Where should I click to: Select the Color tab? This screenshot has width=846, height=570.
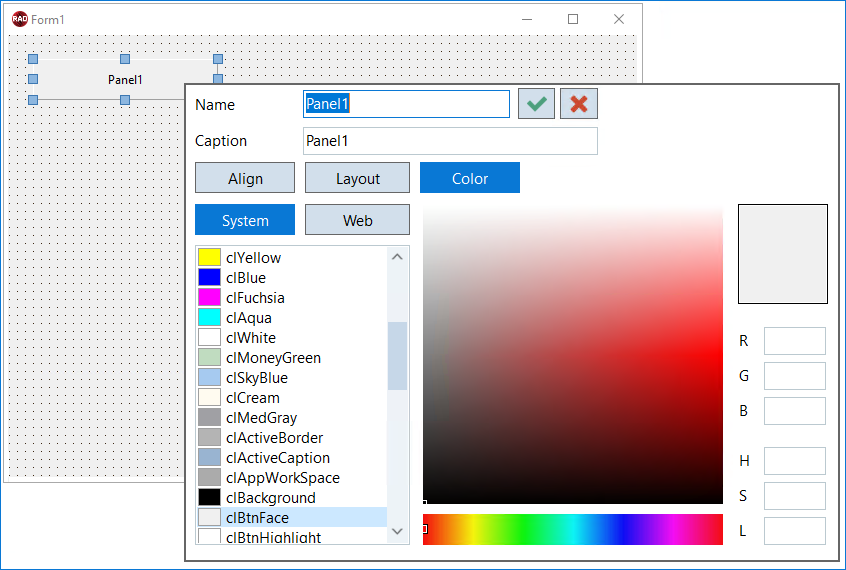[470, 178]
